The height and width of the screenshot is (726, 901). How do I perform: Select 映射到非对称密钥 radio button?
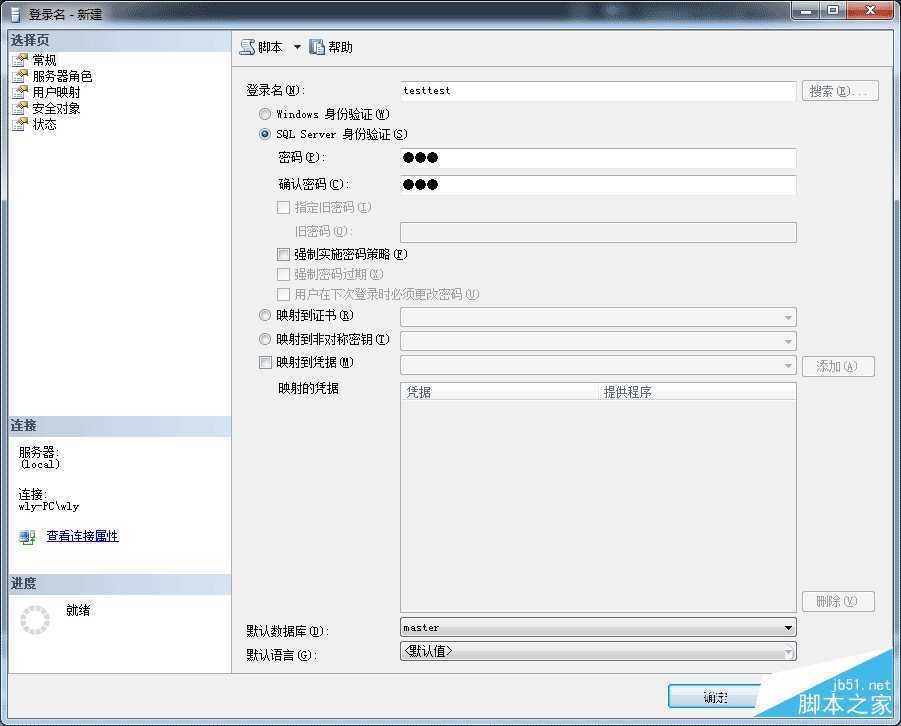265,339
